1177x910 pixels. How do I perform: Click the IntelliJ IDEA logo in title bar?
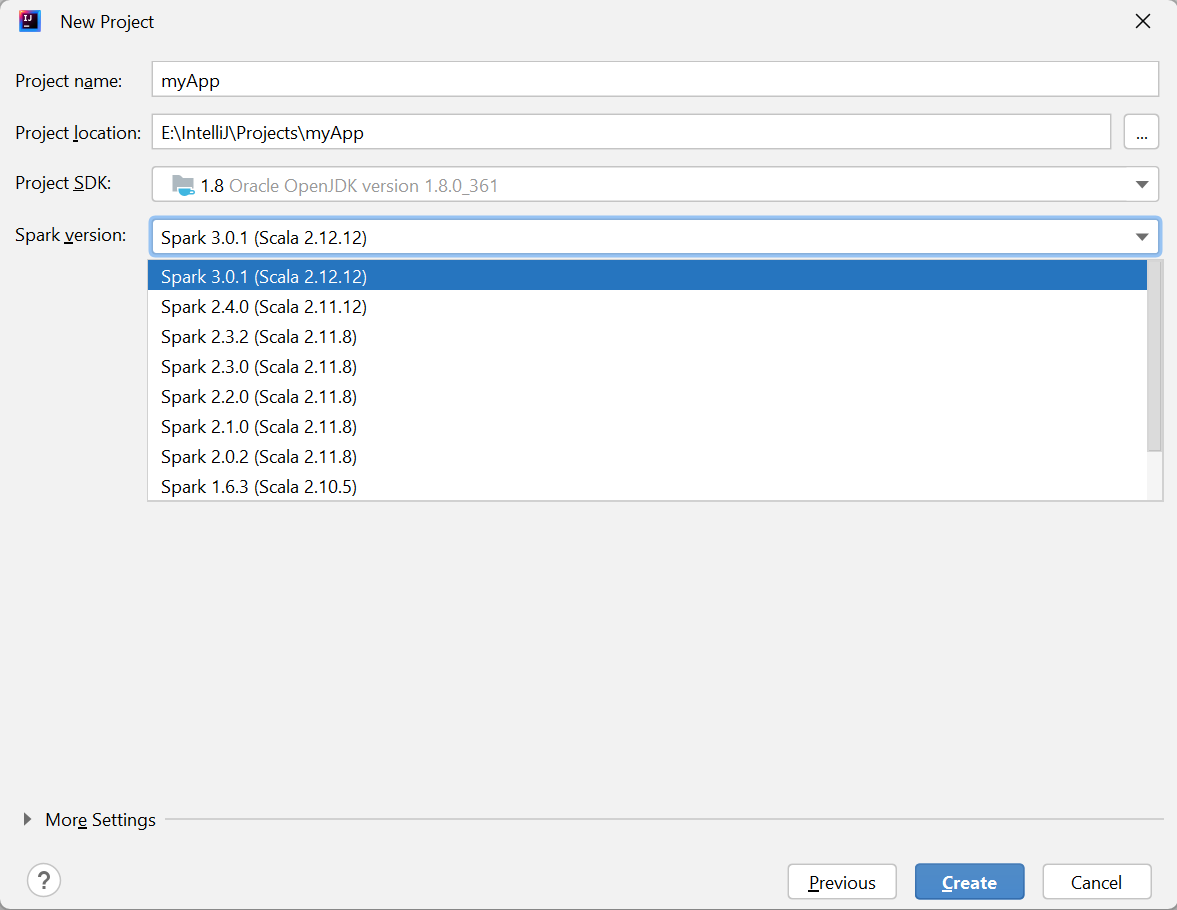tap(30, 20)
